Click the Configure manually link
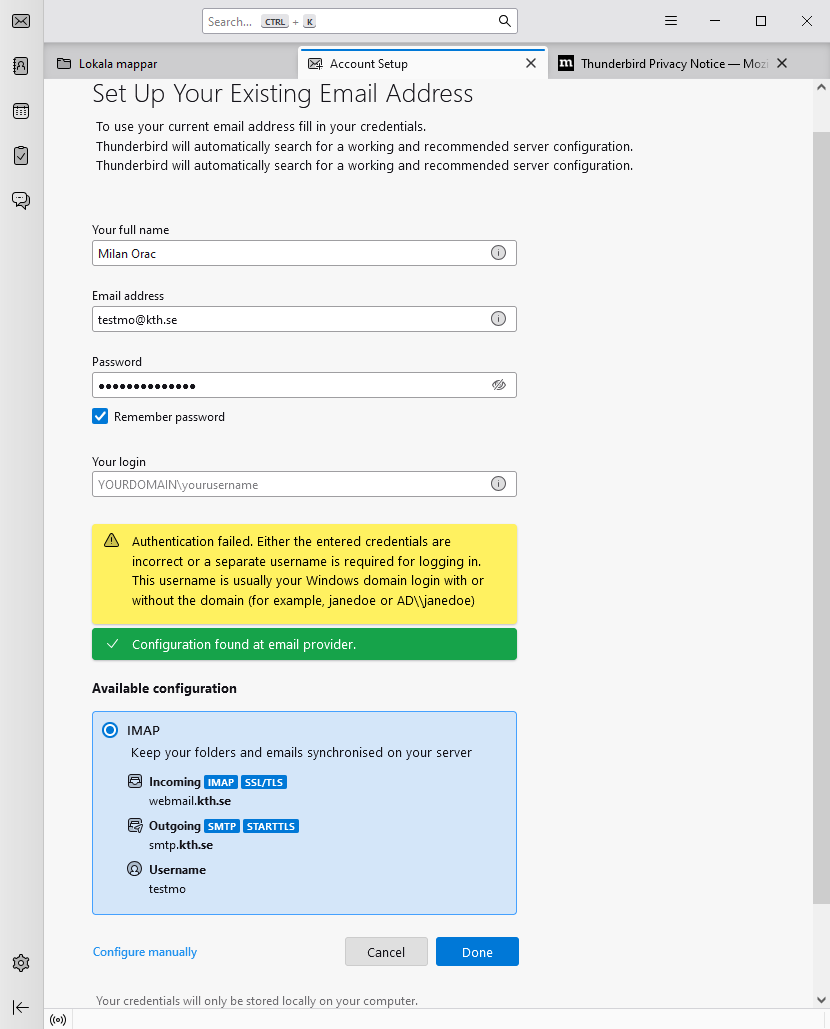The image size is (830, 1029). point(145,952)
